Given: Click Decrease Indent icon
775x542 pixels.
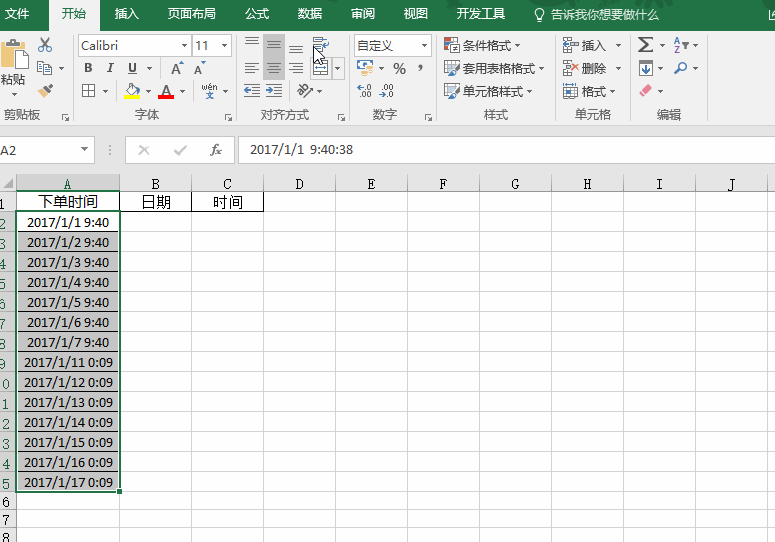Looking at the screenshot, I should 252,90.
